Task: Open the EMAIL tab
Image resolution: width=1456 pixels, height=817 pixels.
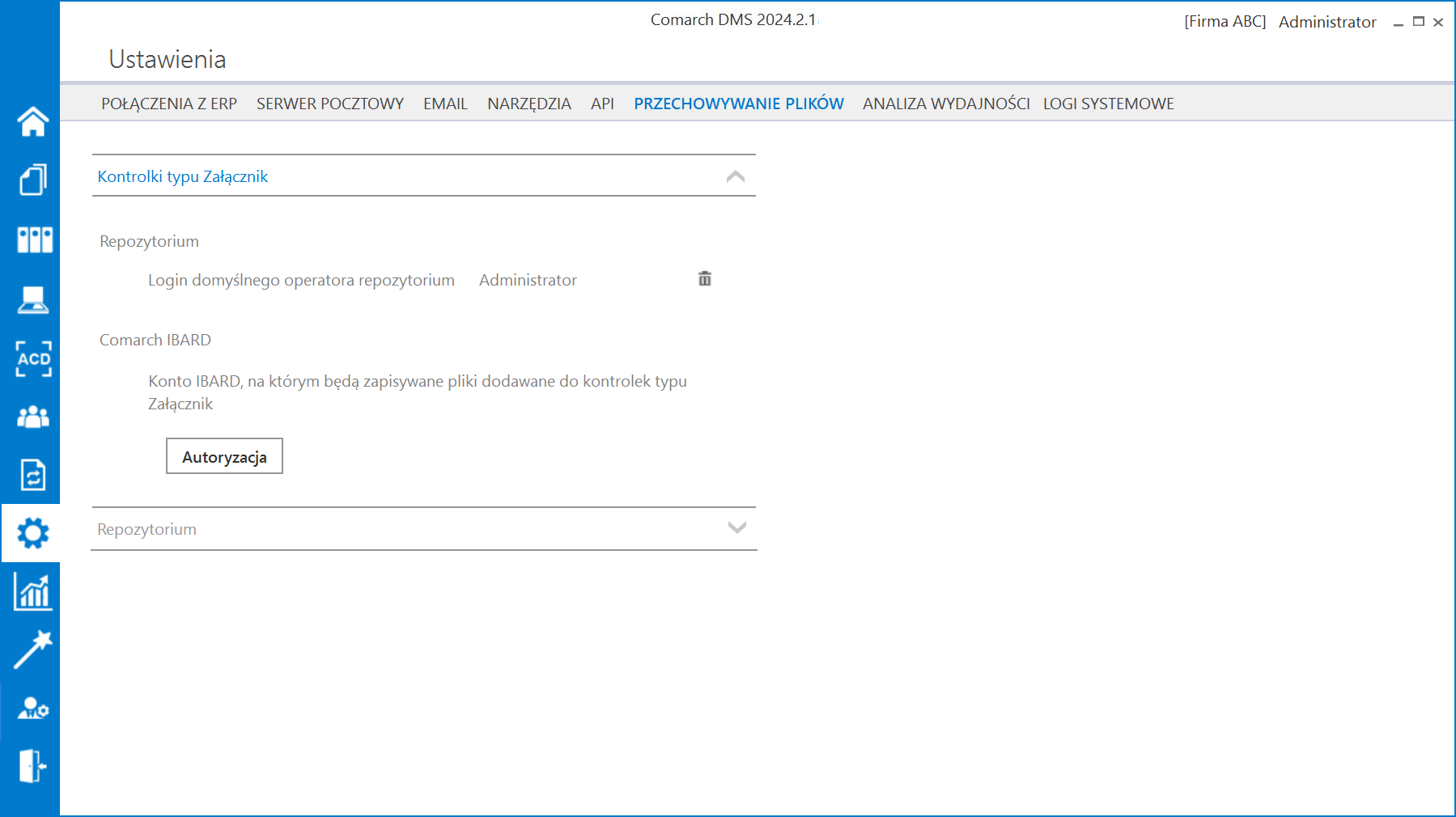Action: tap(445, 104)
